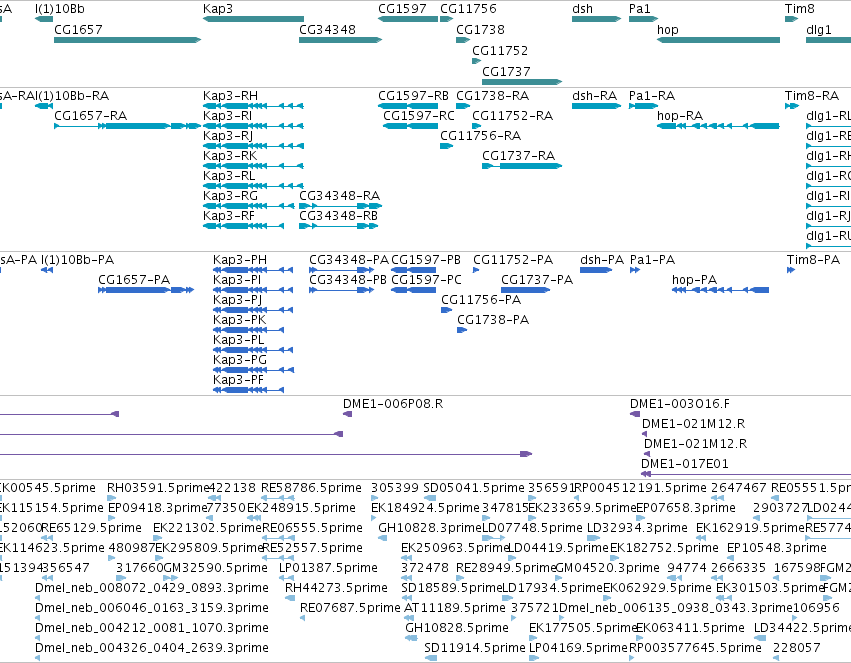Click transcript Kap3-RF
This screenshot has height=663, width=851.
point(228,216)
